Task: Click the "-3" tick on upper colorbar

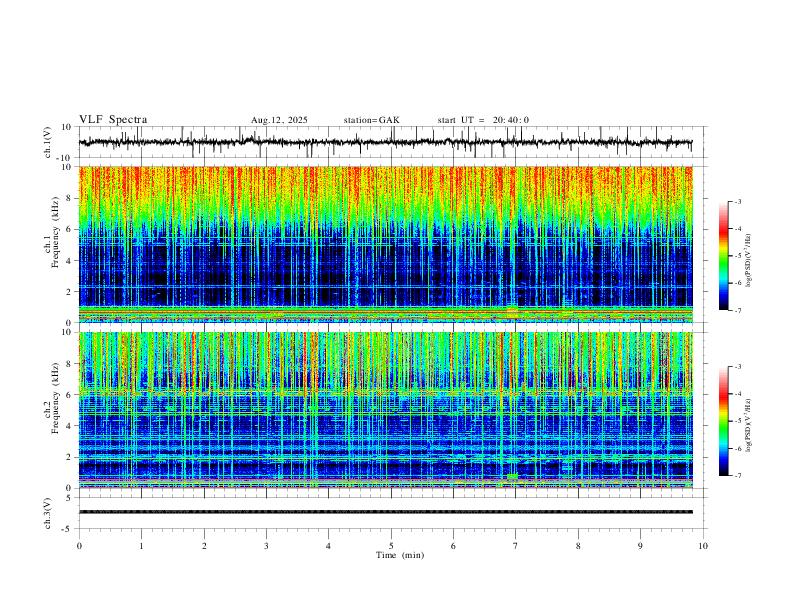Action: click(737, 201)
